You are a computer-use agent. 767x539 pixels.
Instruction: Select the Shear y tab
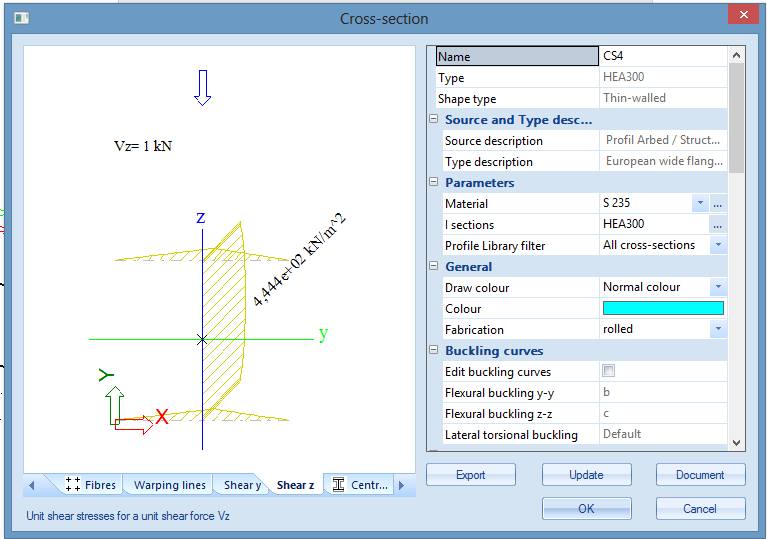[x=242, y=485]
